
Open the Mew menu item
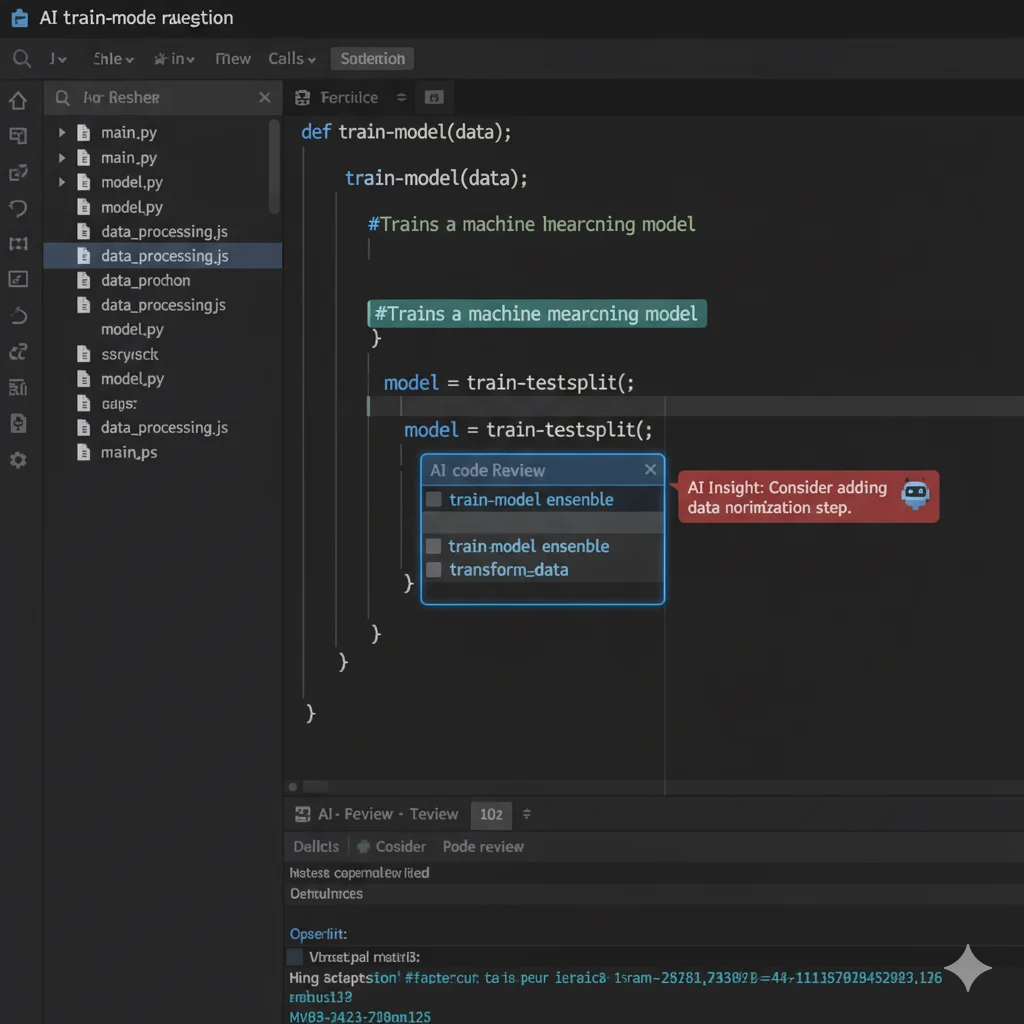click(x=232, y=59)
